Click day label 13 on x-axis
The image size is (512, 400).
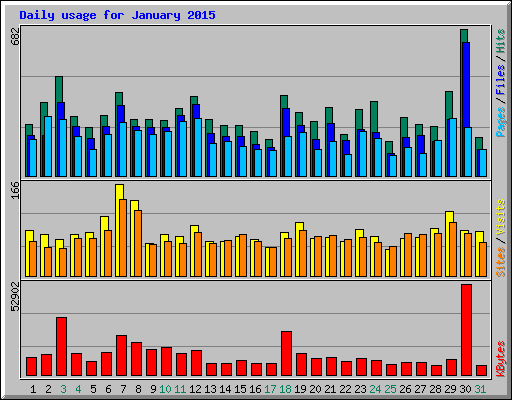pos(210,389)
